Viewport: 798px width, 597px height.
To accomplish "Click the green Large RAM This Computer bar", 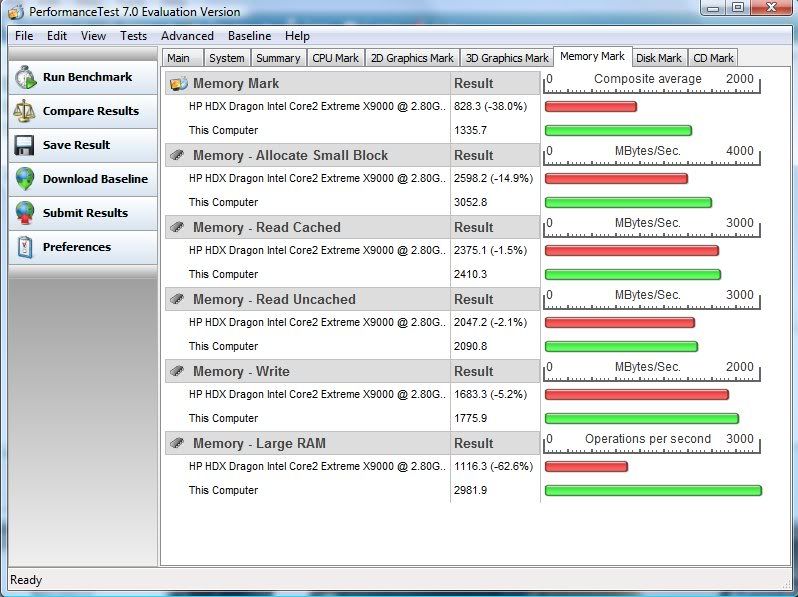I will (x=653, y=490).
